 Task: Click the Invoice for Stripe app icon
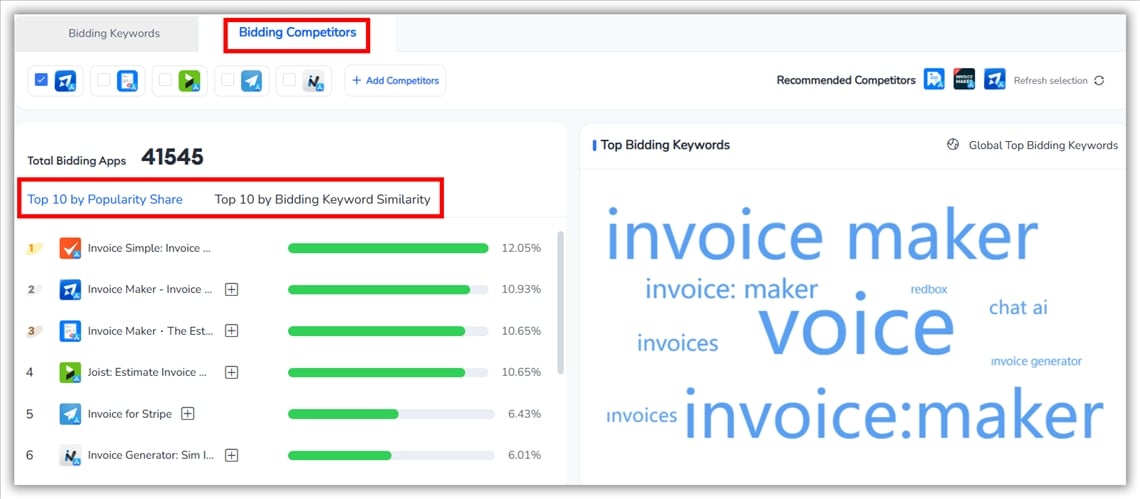pyautogui.click(x=70, y=414)
